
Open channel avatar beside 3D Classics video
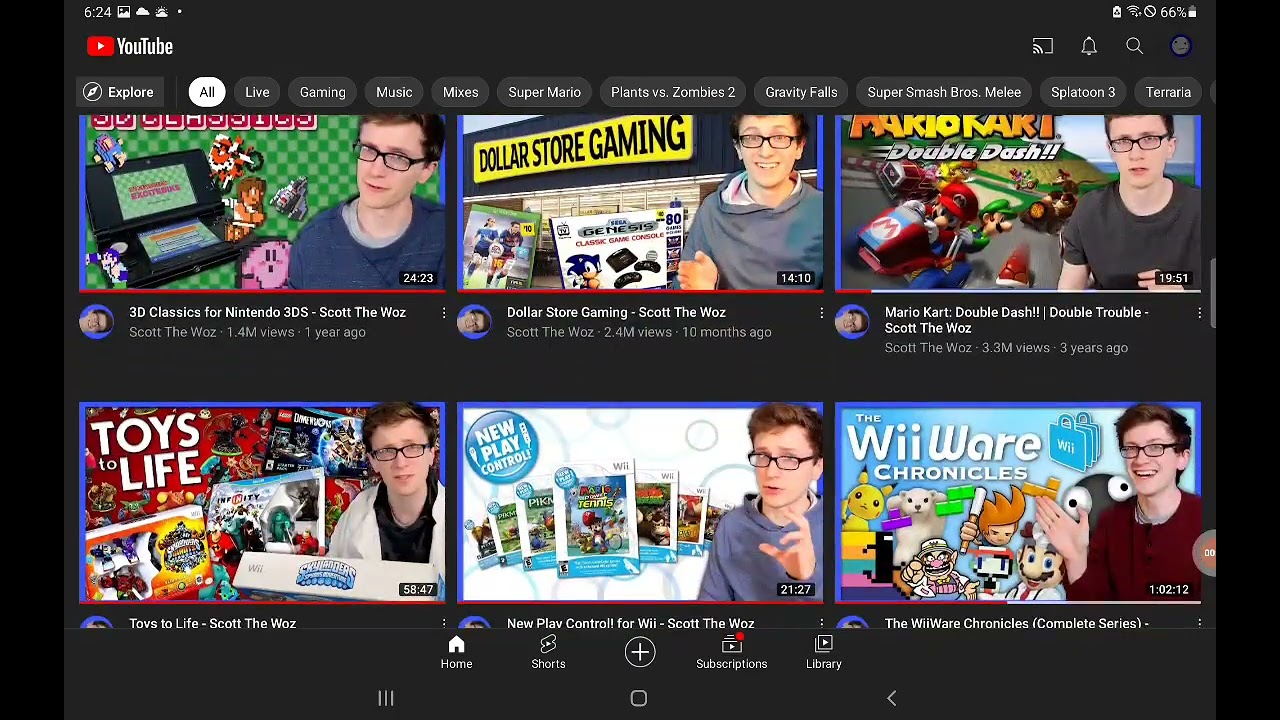tap(97, 321)
